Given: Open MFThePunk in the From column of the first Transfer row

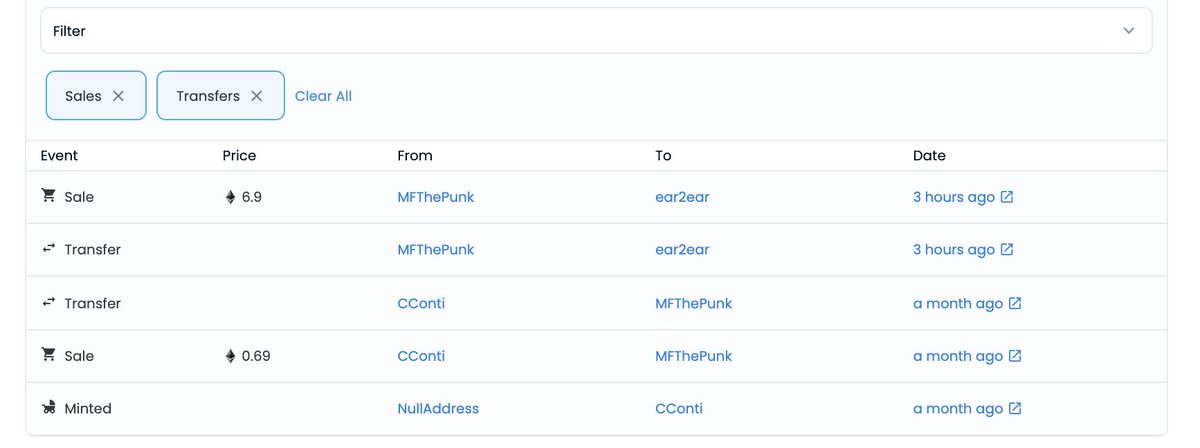Looking at the screenshot, I should coord(436,250).
